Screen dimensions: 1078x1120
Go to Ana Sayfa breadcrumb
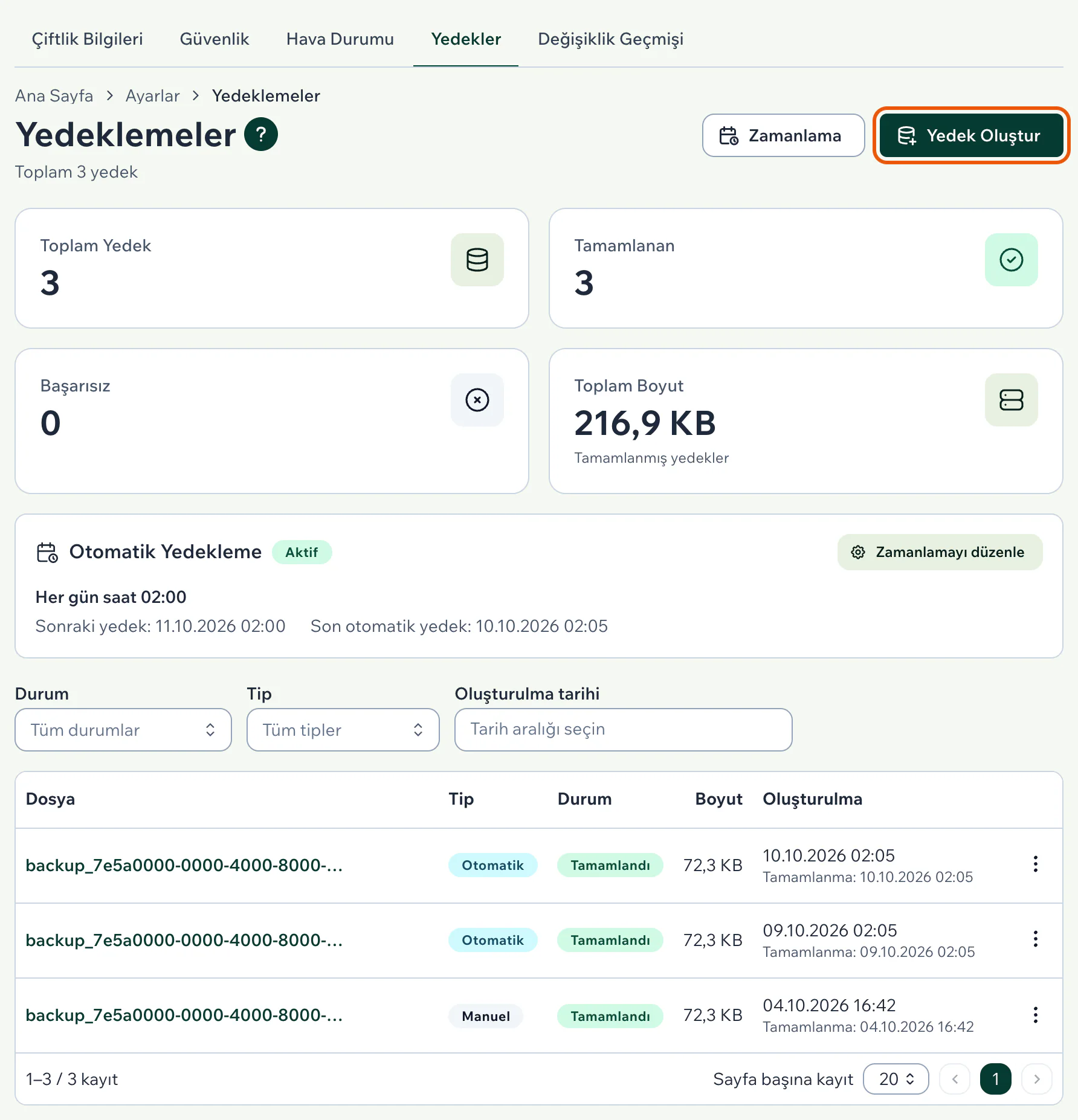pyautogui.click(x=54, y=95)
